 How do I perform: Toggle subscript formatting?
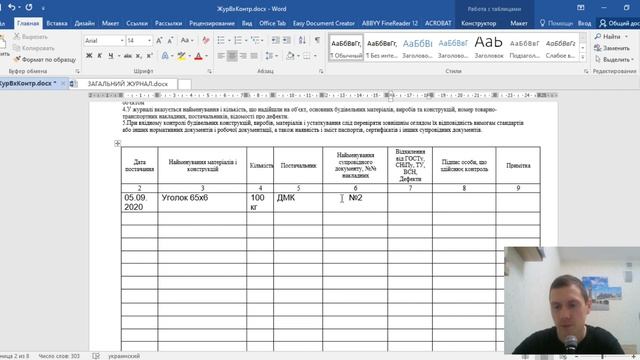click(x=139, y=56)
